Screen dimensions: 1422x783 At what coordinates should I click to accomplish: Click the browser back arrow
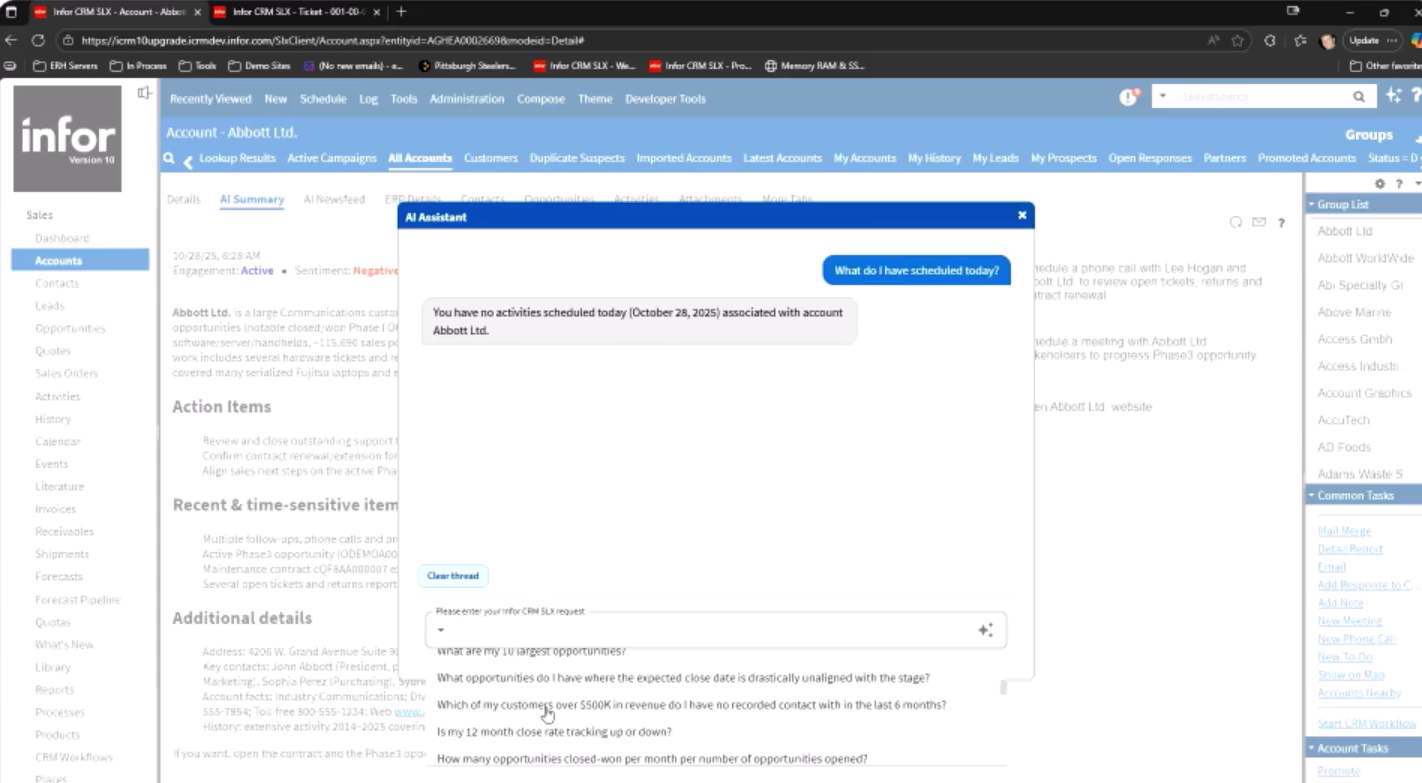[x=12, y=41]
